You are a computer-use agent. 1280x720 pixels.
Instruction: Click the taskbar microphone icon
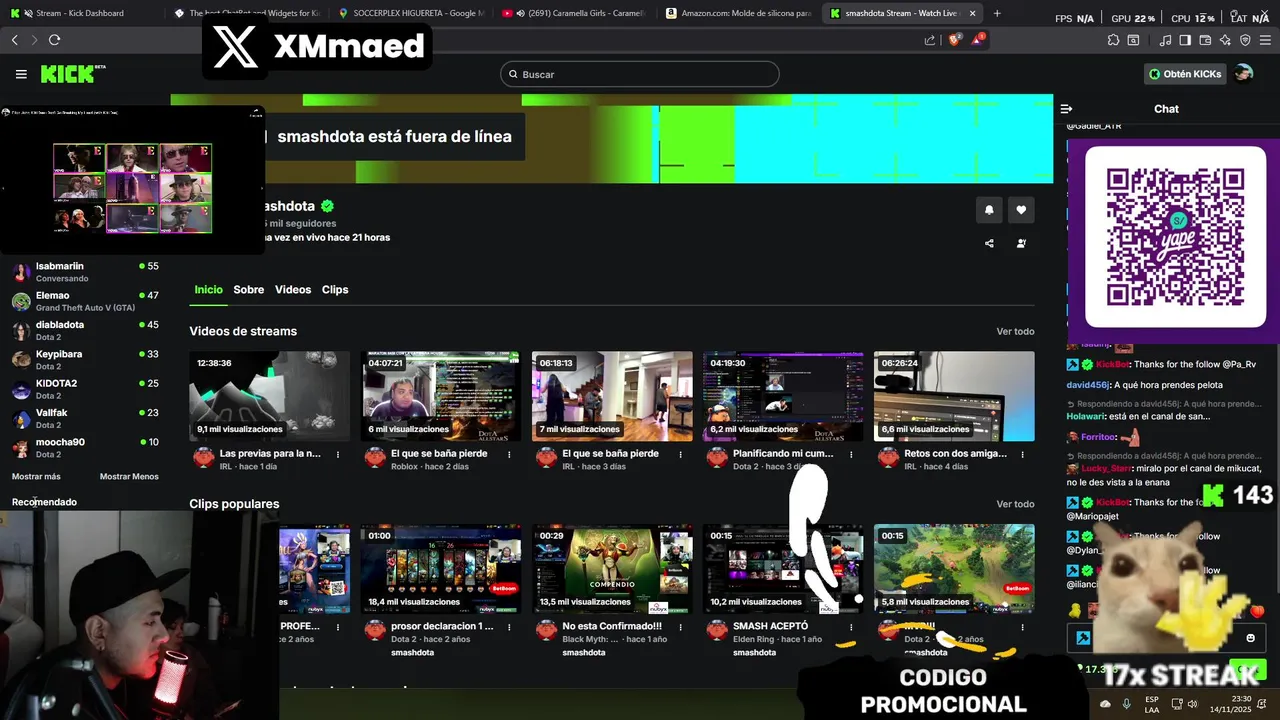click(x=1127, y=704)
